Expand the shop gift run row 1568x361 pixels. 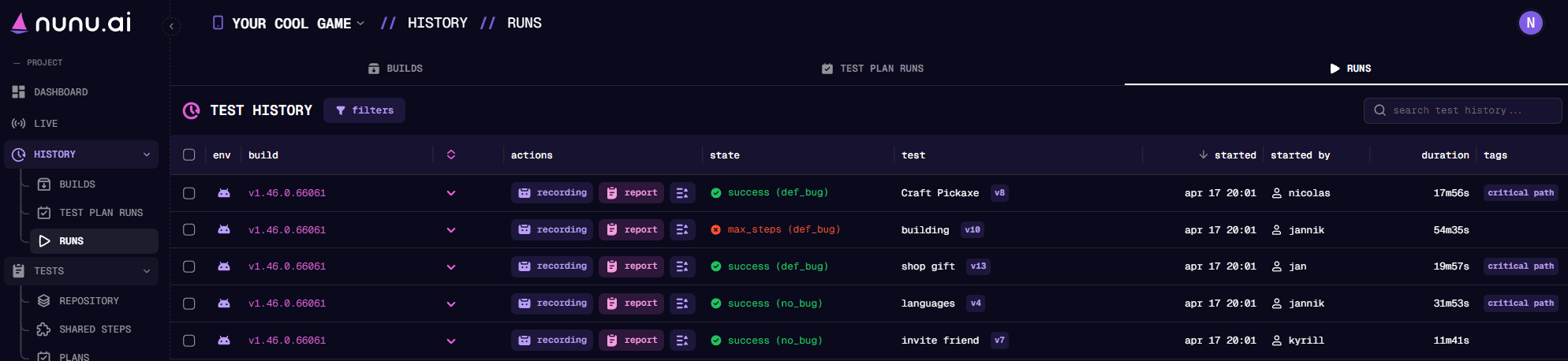pos(451,266)
